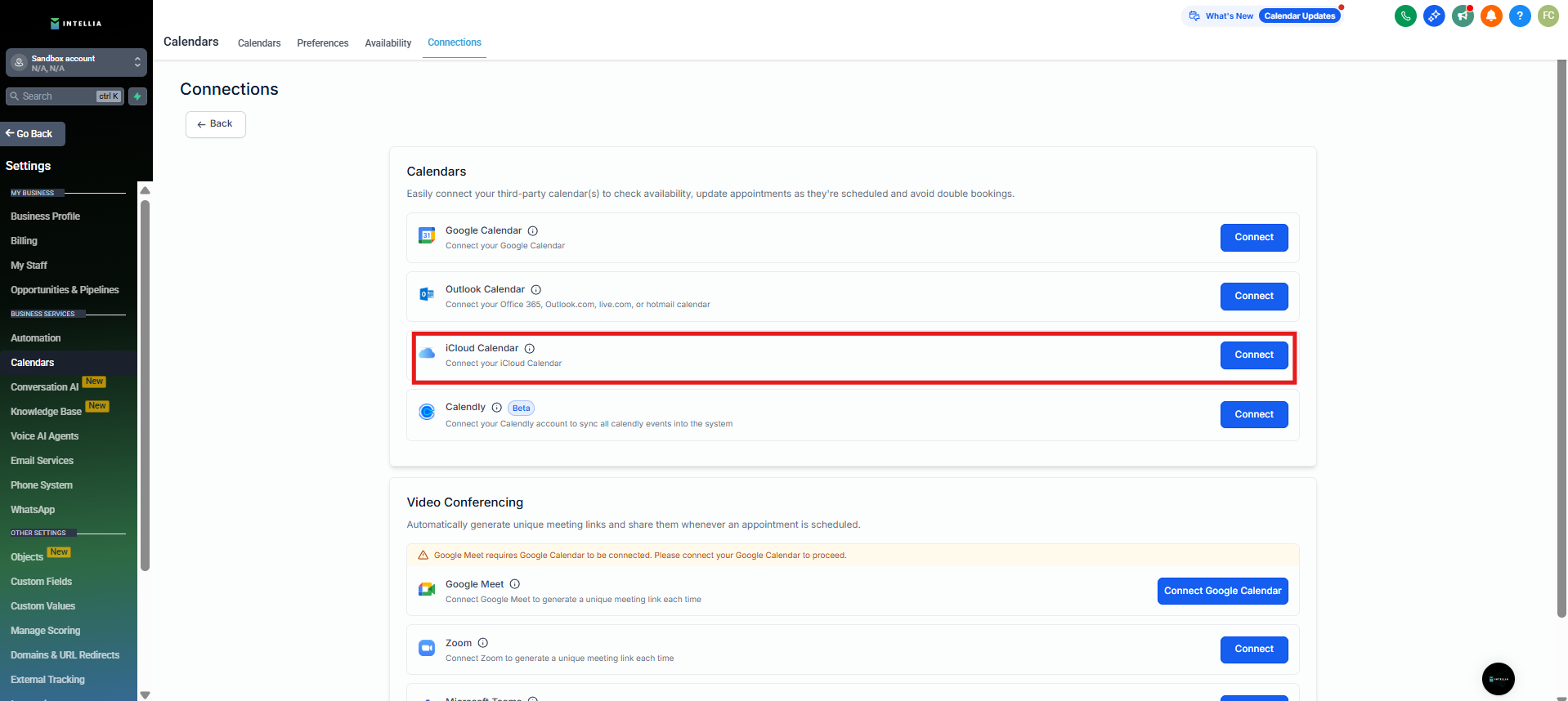Click the Intellia logo in sidebar
The image size is (1568, 701).
(x=76, y=24)
